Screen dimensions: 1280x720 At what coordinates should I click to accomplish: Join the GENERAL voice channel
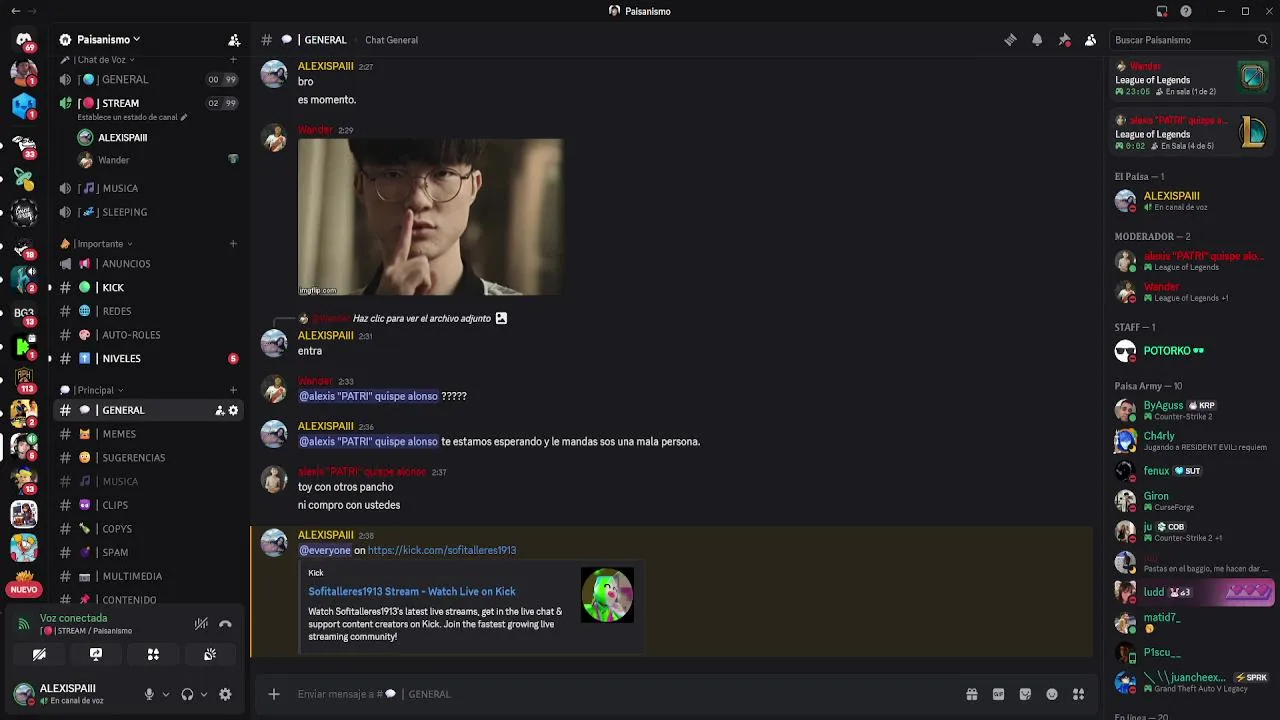coord(148,80)
